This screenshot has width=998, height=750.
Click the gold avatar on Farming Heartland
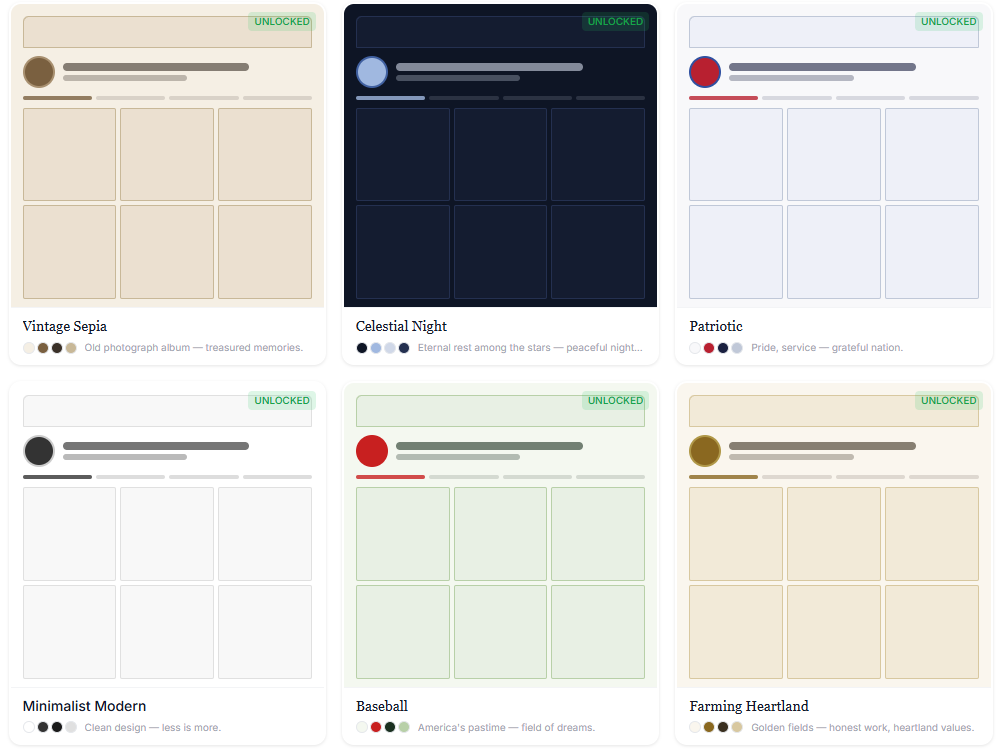click(704, 451)
